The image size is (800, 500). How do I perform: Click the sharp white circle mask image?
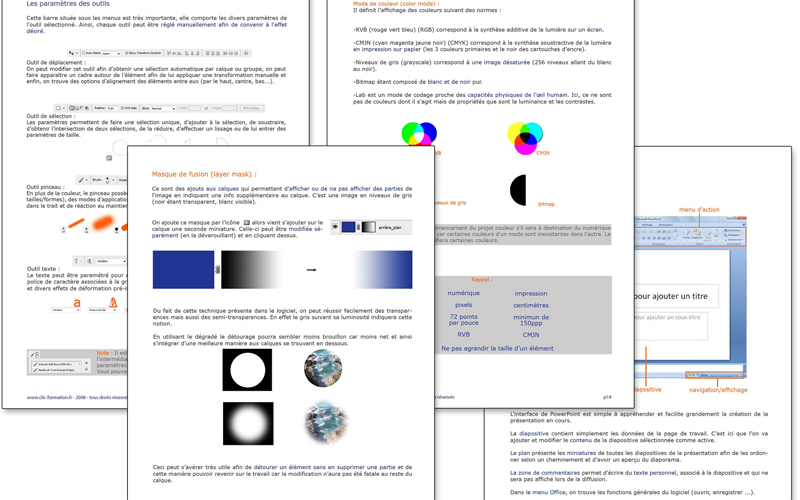click(x=247, y=370)
